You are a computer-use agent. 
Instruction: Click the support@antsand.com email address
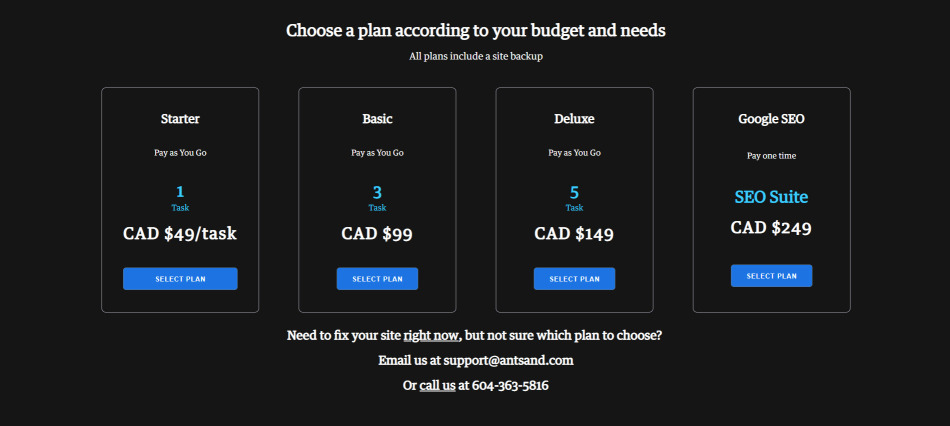click(x=510, y=360)
